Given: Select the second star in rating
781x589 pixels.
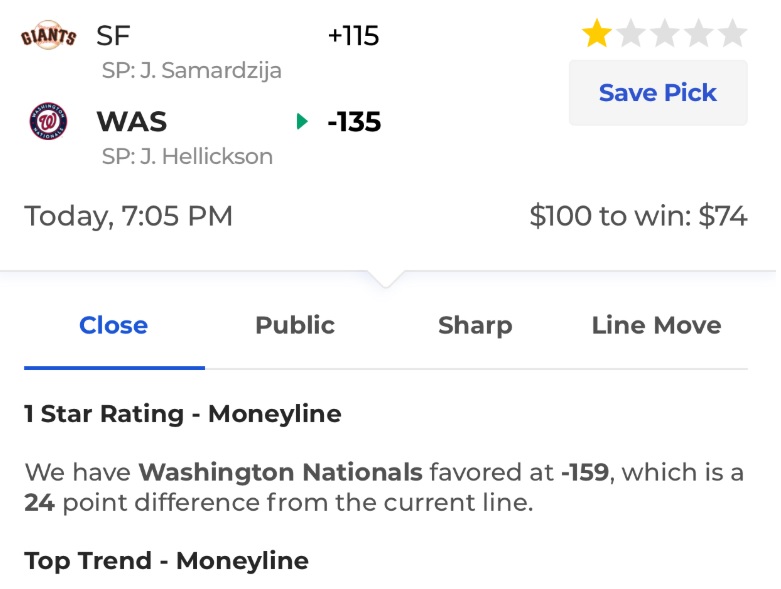Looking at the screenshot, I should click(x=631, y=33).
